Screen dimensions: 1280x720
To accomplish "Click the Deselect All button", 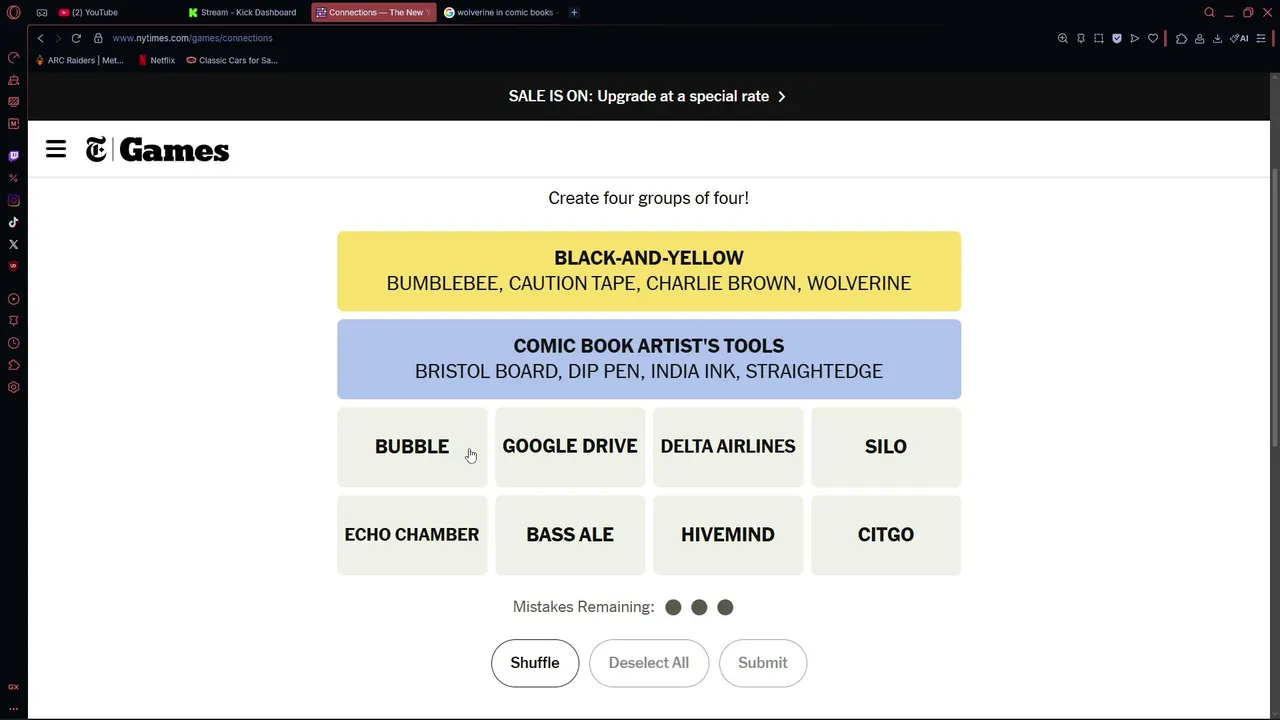I will click(x=649, y=663).
